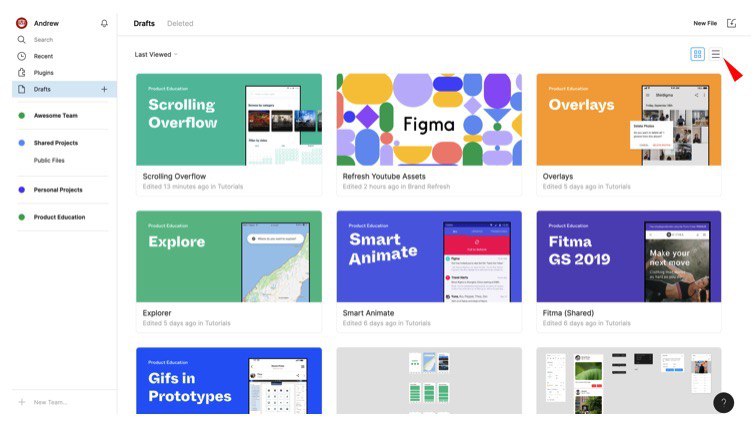Click the New File button
Viewport: 756px width, 425px height.
[705, 23]
